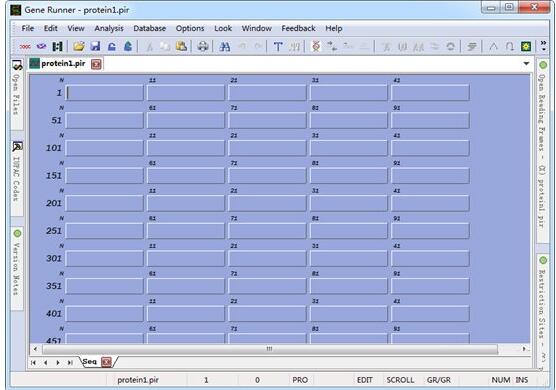
Task: Click the green square icon at toolbar end
Action: tap(526, 46)
